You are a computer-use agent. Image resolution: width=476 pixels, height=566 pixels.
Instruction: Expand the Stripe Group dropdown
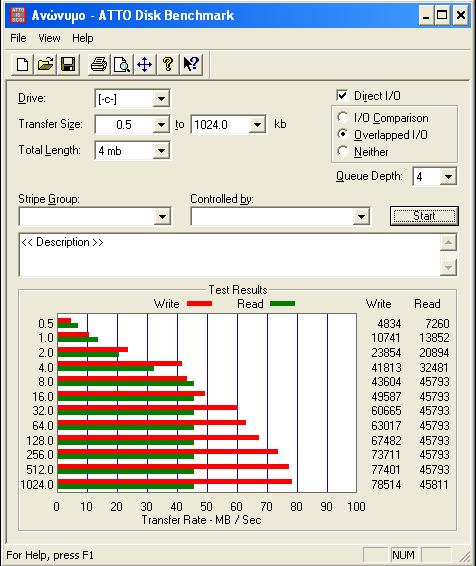(162, 217)
